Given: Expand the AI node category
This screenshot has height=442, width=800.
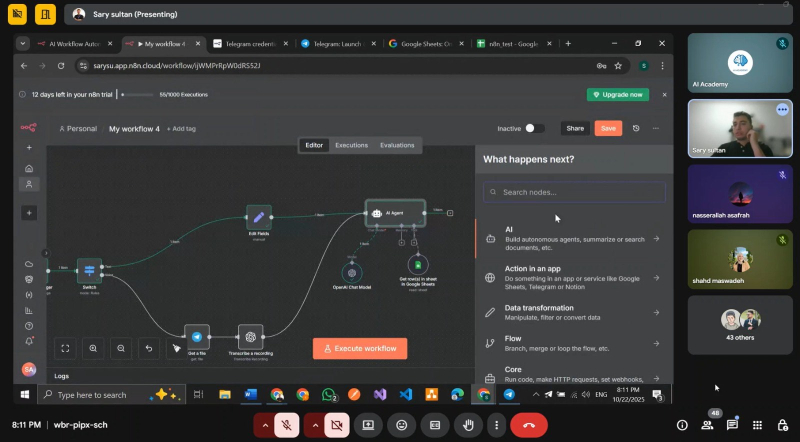Looking at the screenshot, I should (x=572, y=239).
